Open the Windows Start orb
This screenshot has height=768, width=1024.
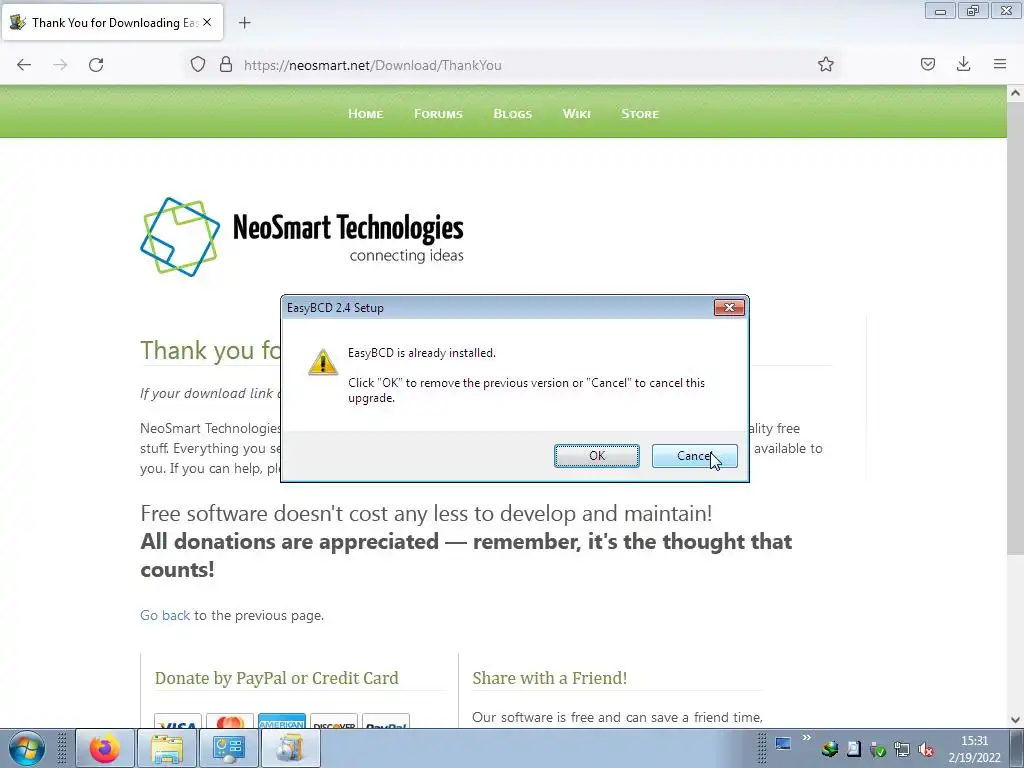point(27,748)
